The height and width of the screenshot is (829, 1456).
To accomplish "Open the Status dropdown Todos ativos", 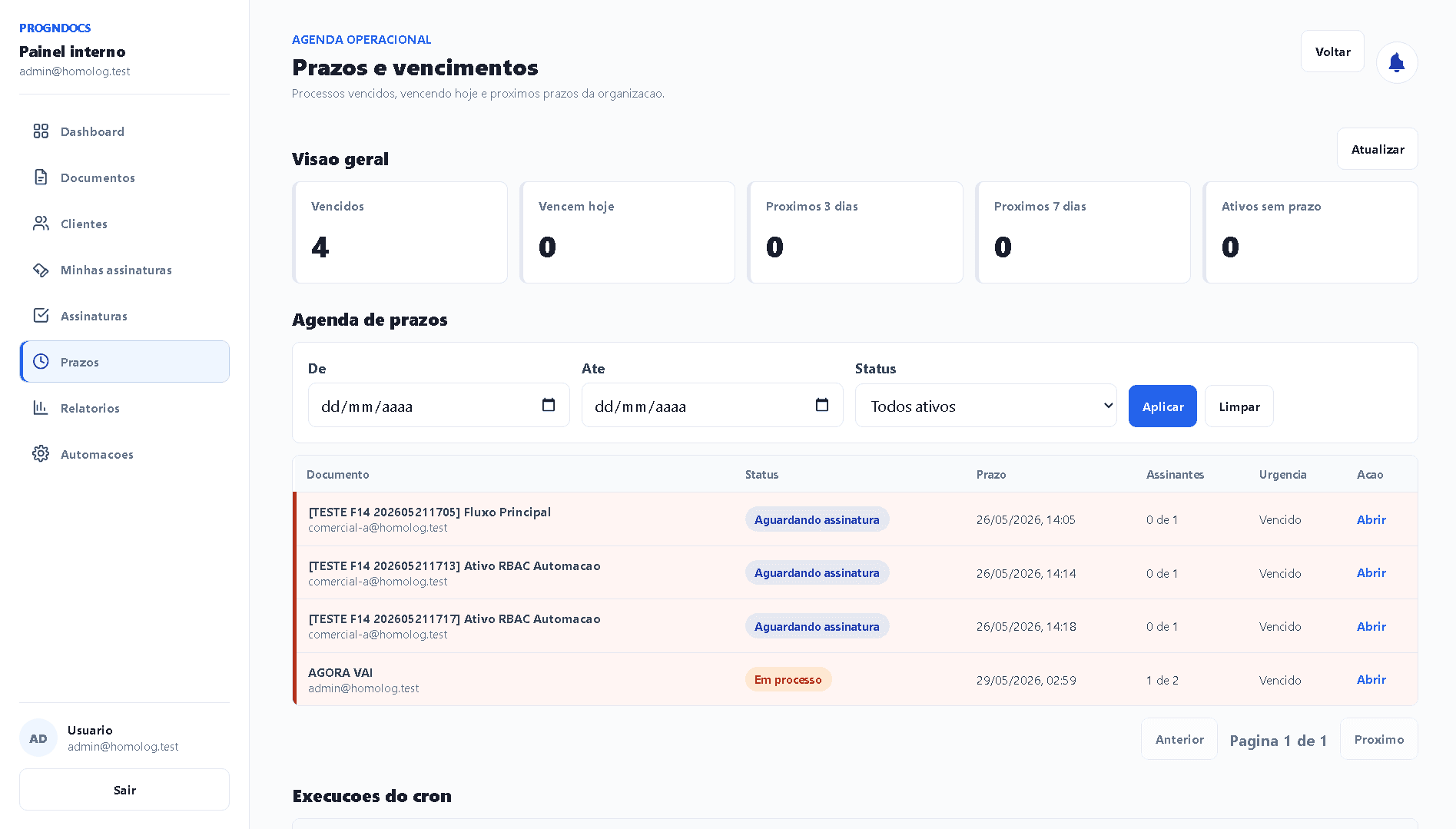I will click(x=986, y=406).
